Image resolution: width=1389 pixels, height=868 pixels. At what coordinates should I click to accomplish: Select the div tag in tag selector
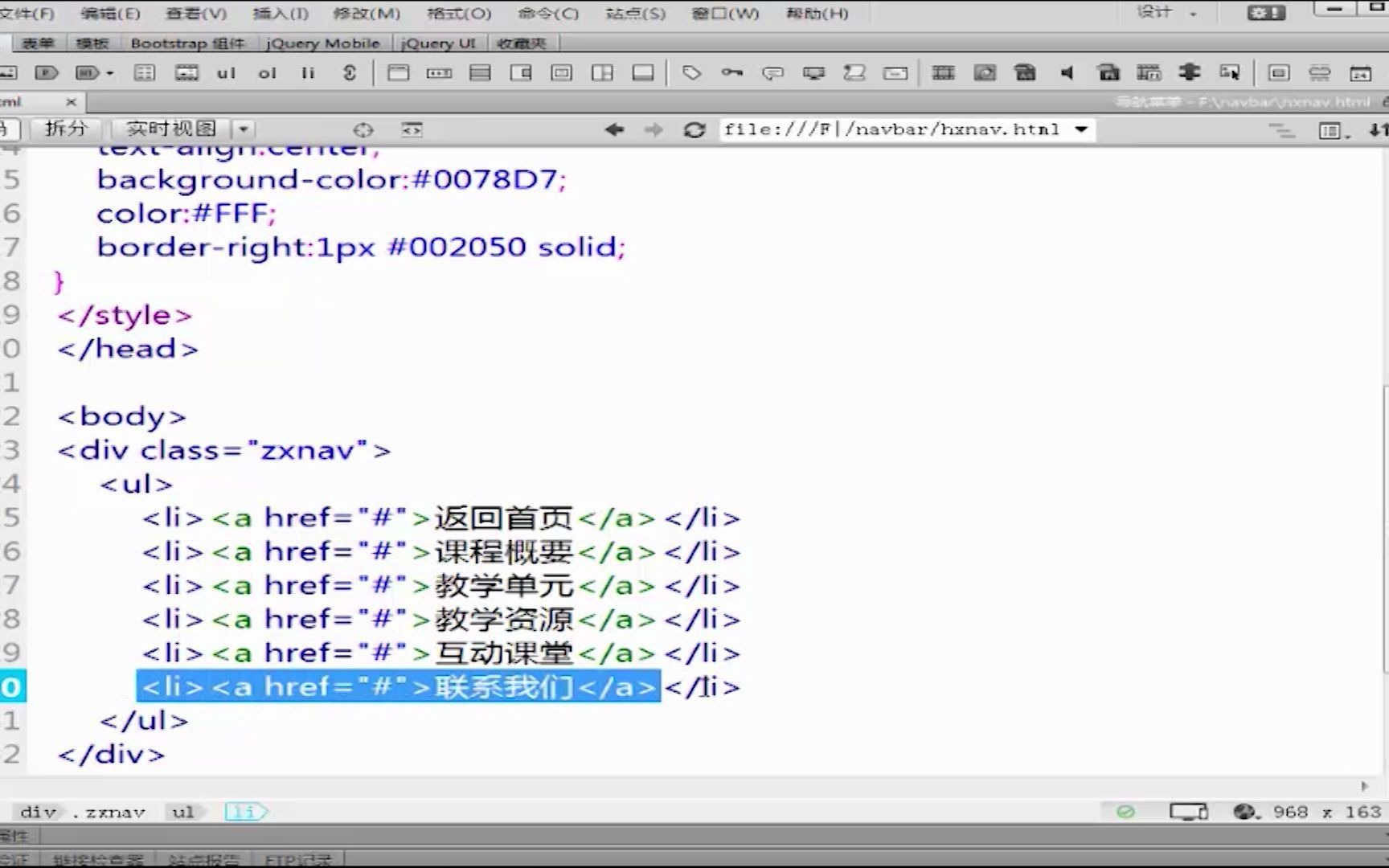click(38, 813)
